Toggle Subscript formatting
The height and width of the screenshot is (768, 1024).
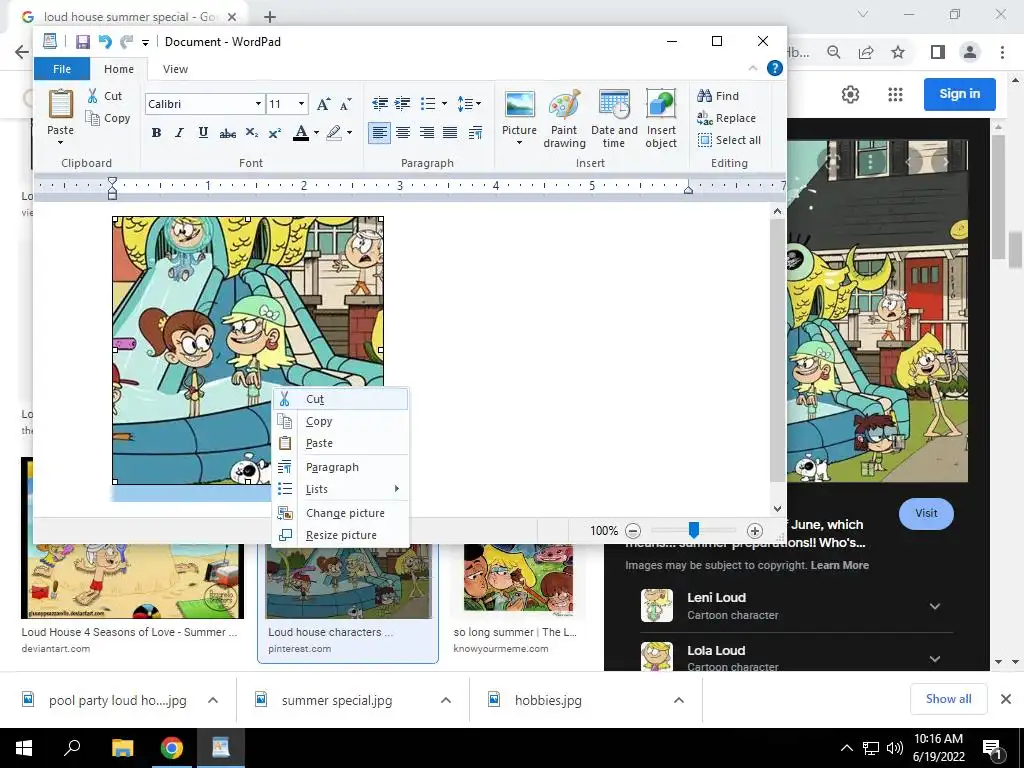coord(251,133)
